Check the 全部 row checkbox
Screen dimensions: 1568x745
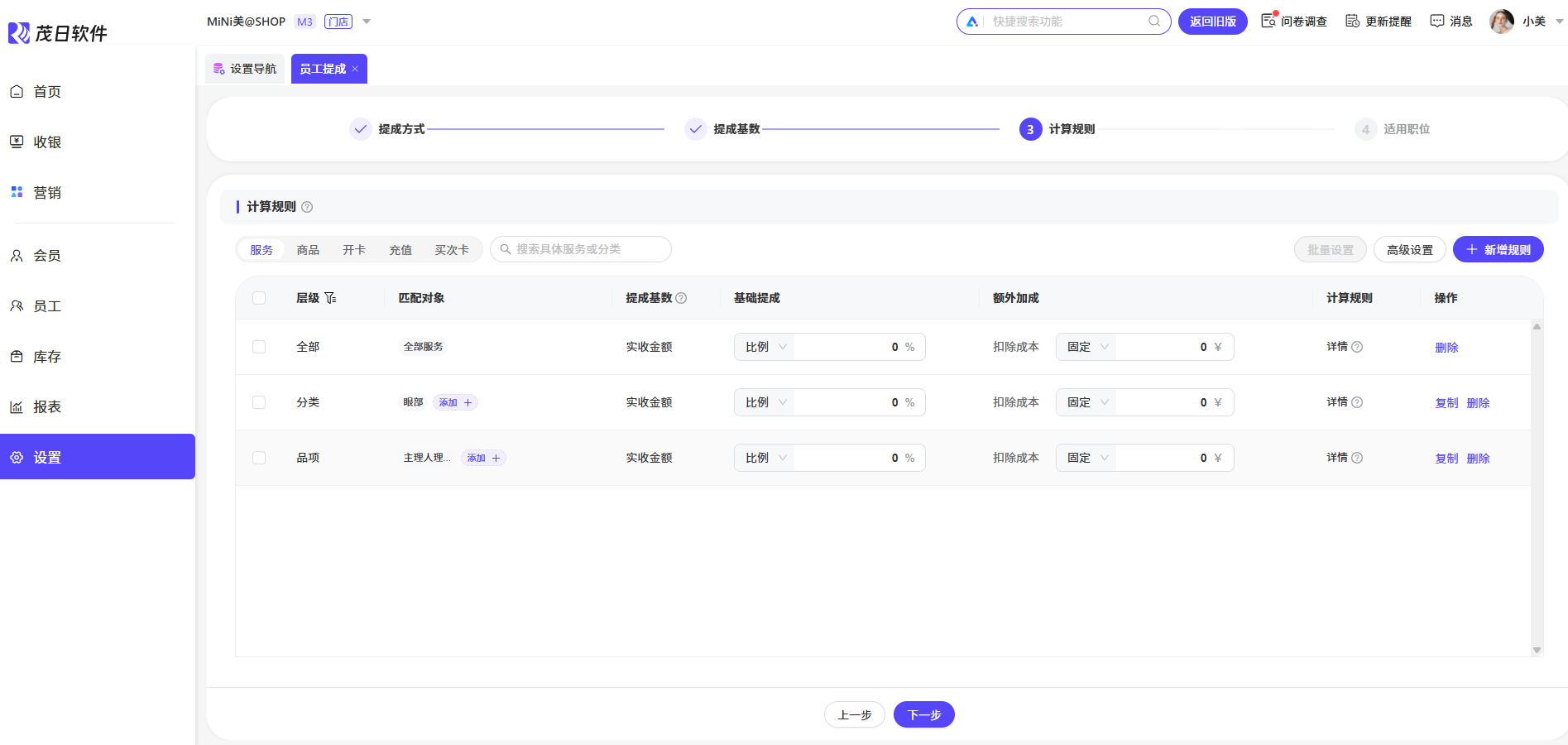(259, 347)
